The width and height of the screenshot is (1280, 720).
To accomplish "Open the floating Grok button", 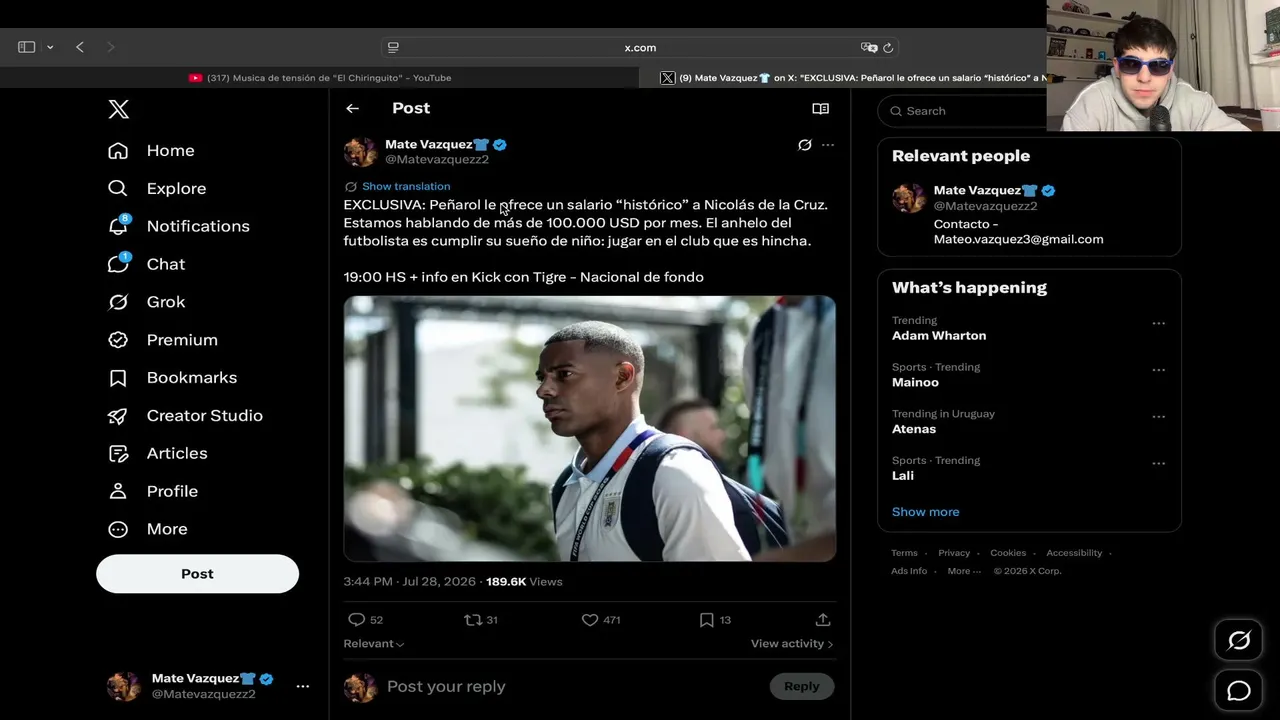I will [x=1239, y=640].
